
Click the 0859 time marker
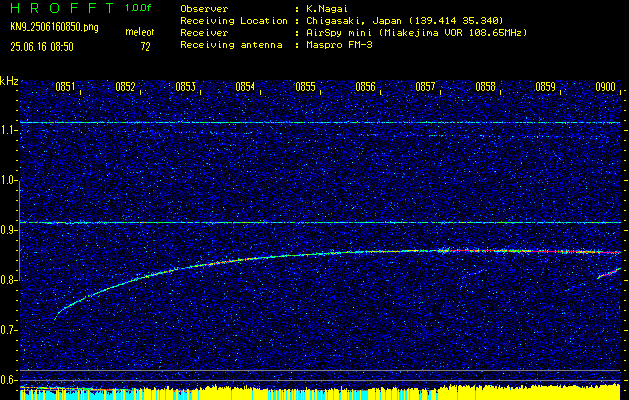pos(546,87)
